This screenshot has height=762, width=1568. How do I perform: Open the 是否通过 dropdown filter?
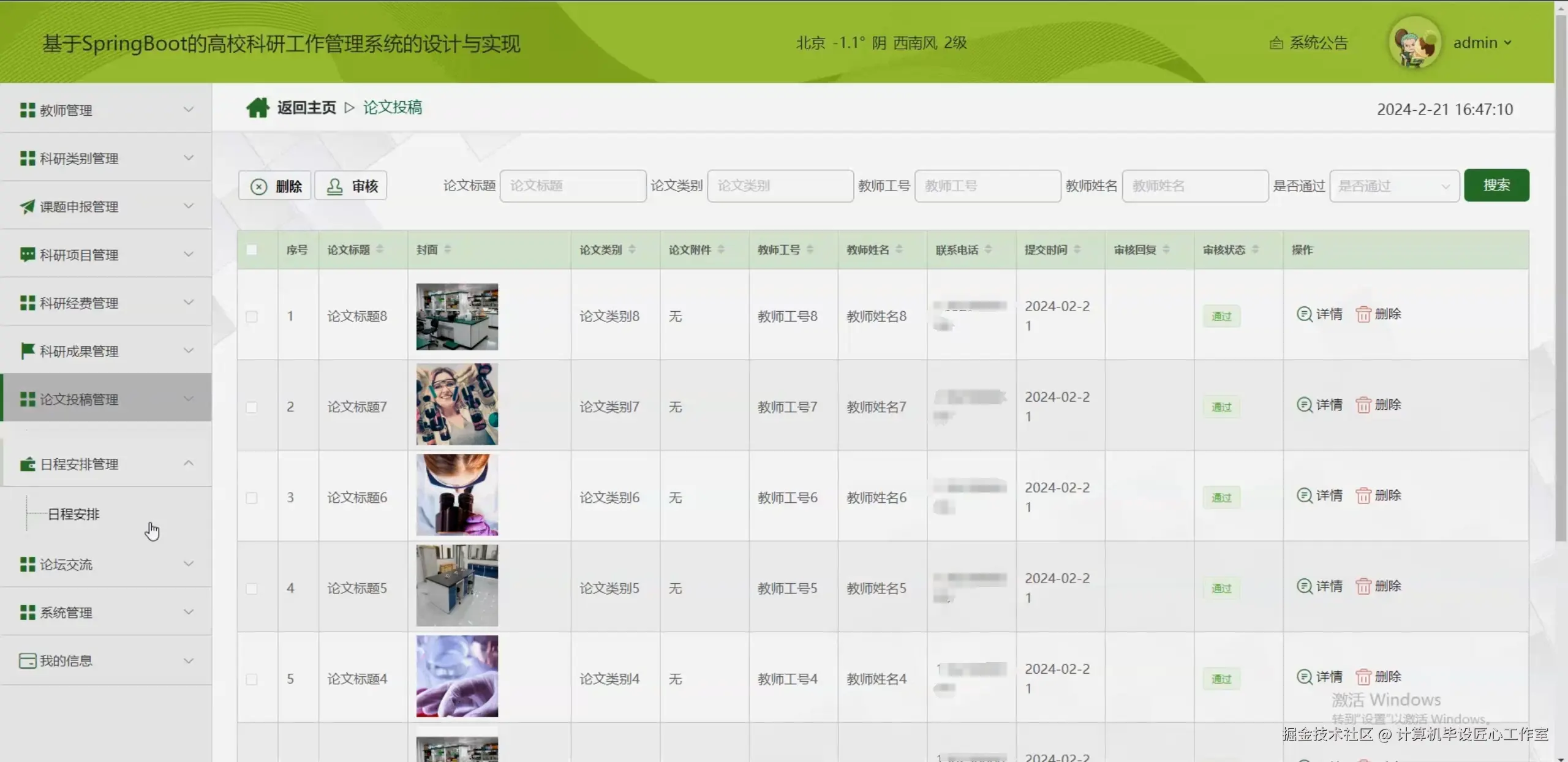click(x=1394, y=186)
